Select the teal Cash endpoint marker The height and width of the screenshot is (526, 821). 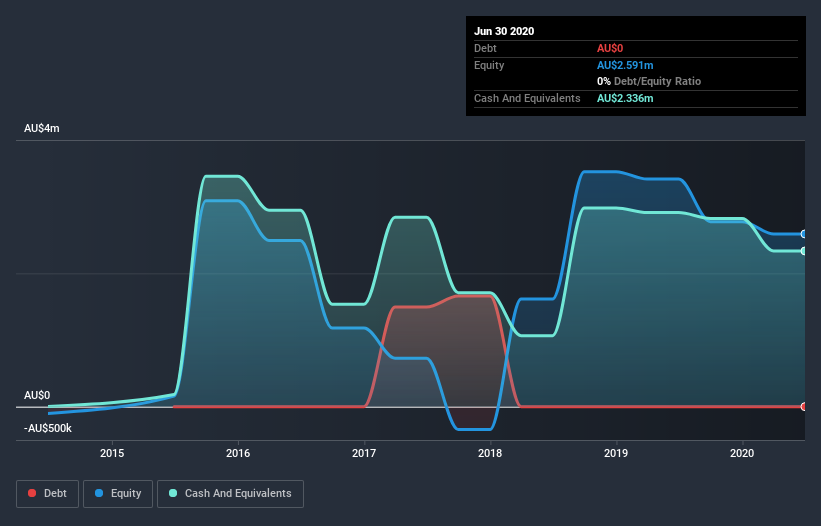tap(804, 251)
